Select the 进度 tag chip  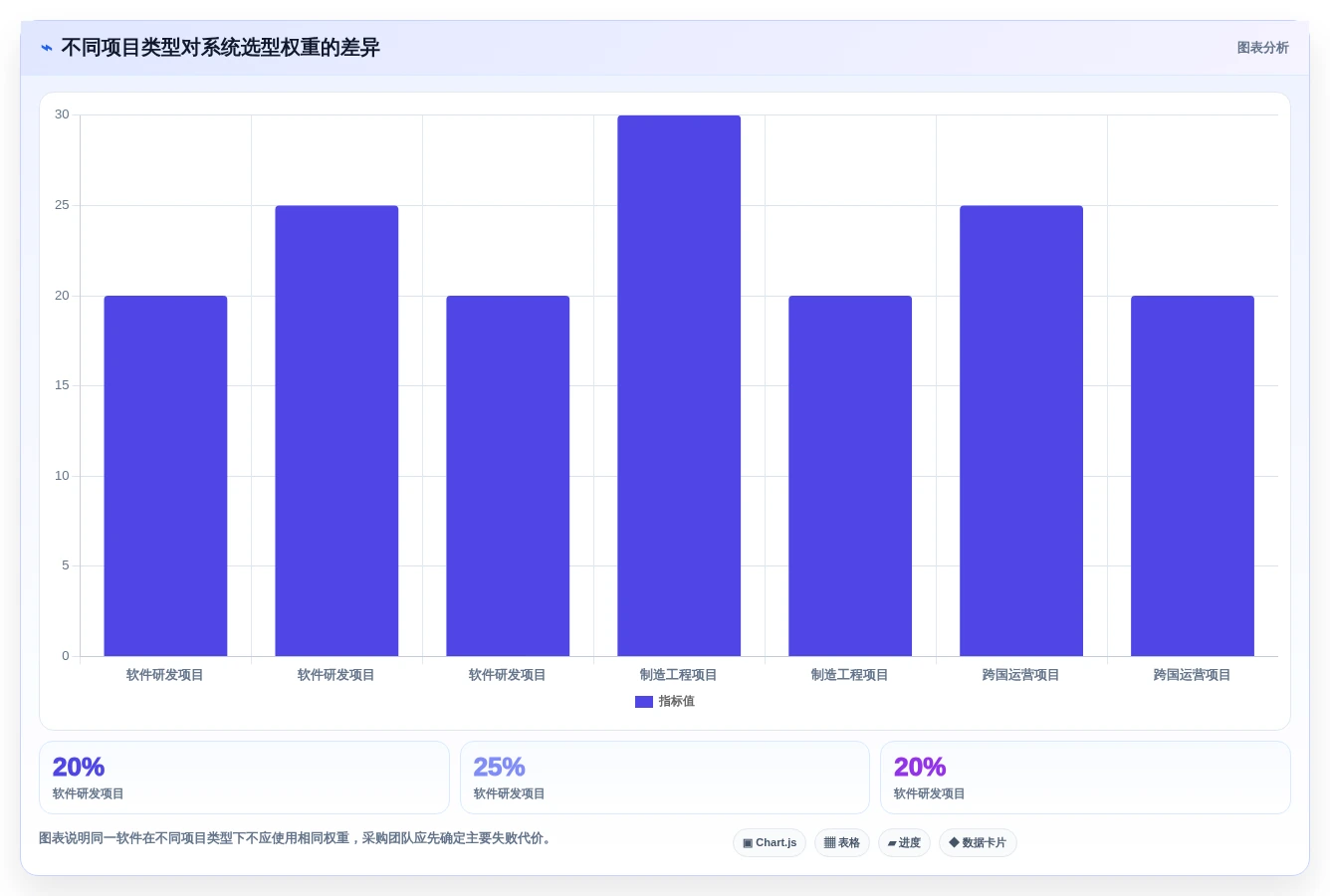click(904, 843)
